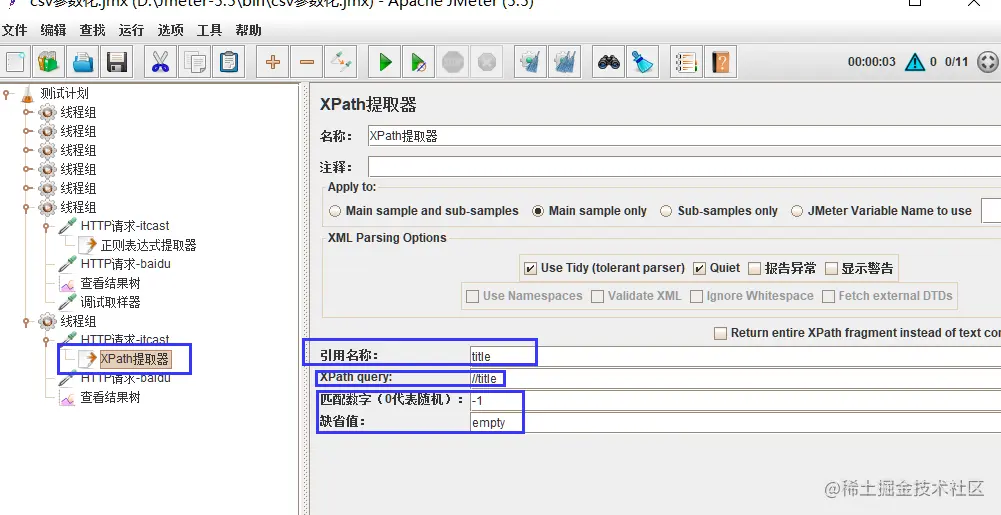Open the Help book icon

tap(720, 62)
